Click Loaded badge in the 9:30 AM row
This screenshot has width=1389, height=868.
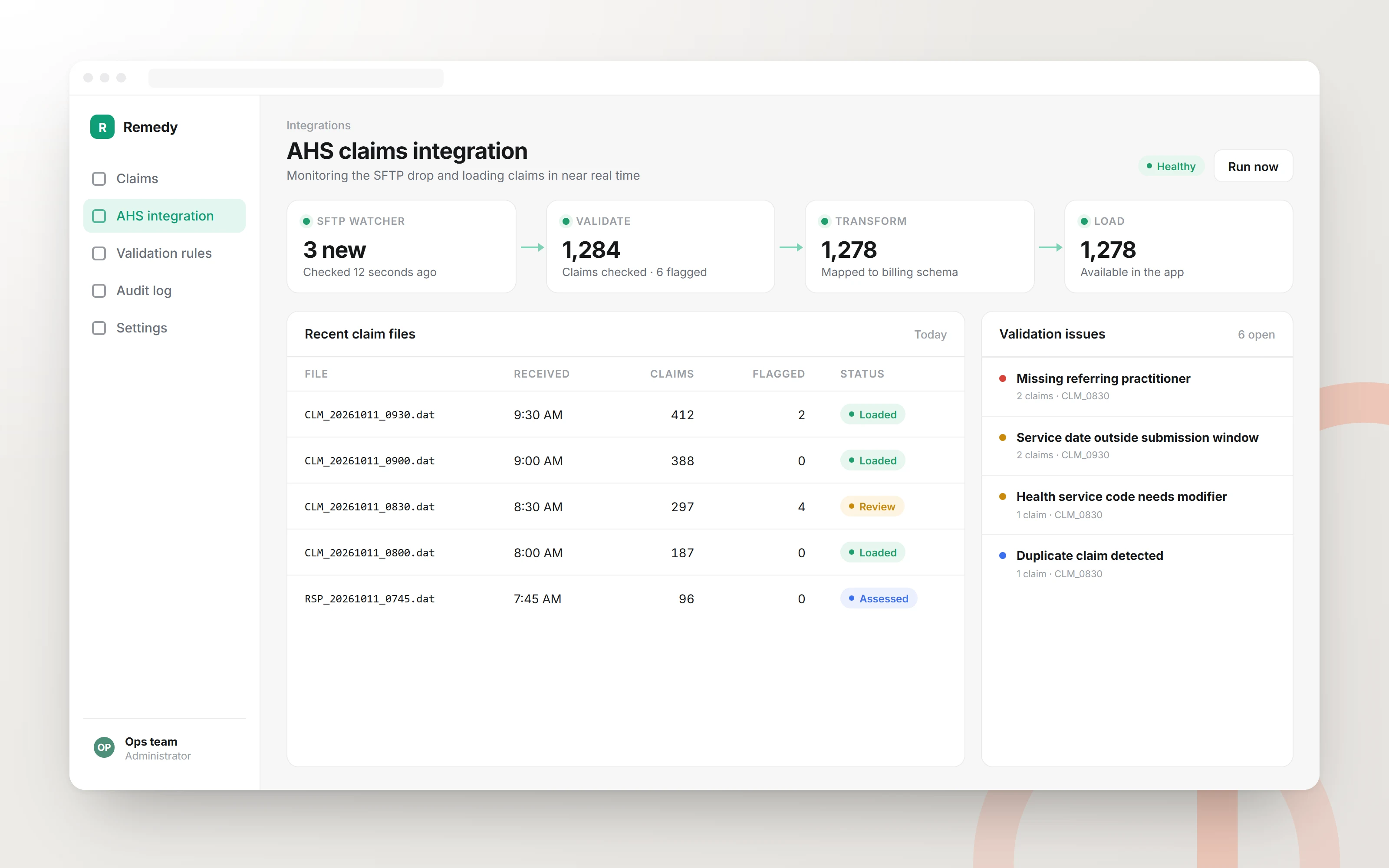(x=872, y=414)
